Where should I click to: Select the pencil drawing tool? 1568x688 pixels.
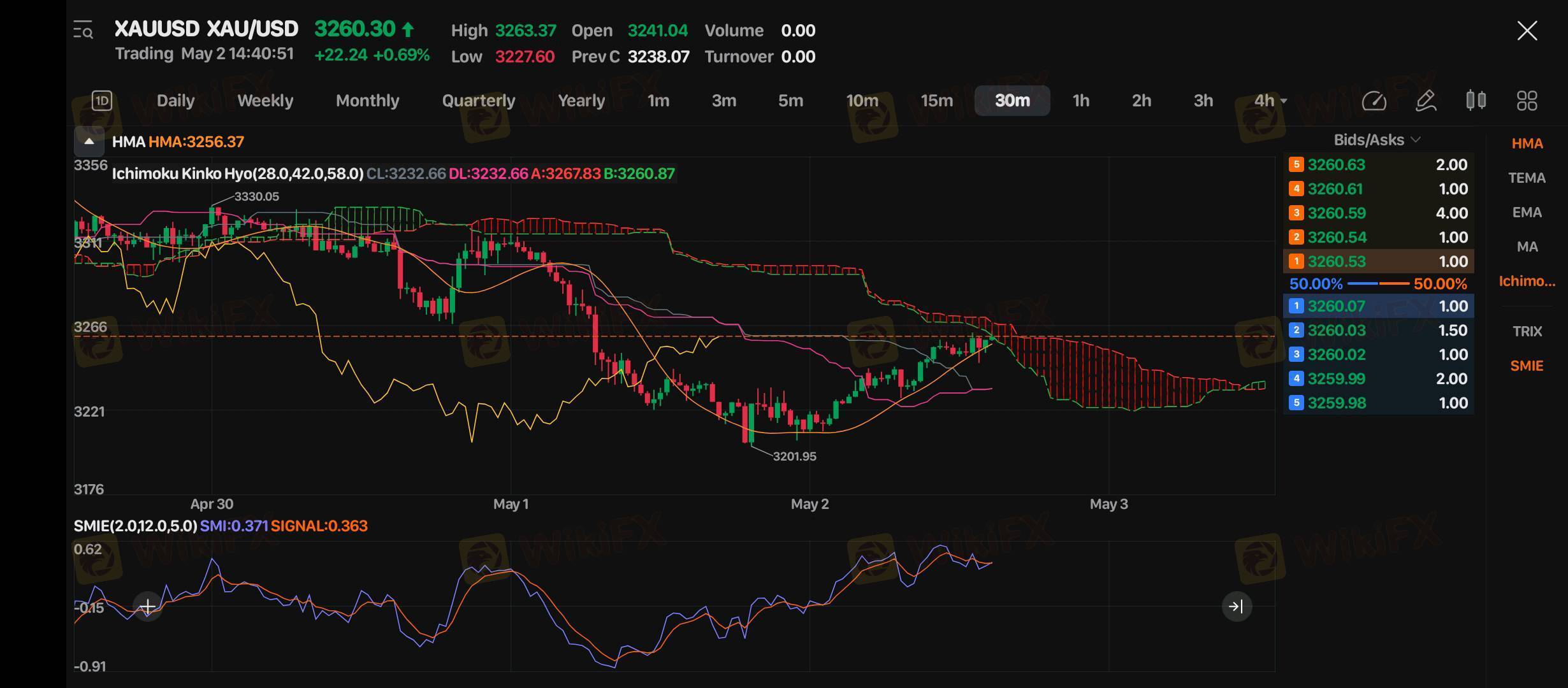pos(1425,101)
